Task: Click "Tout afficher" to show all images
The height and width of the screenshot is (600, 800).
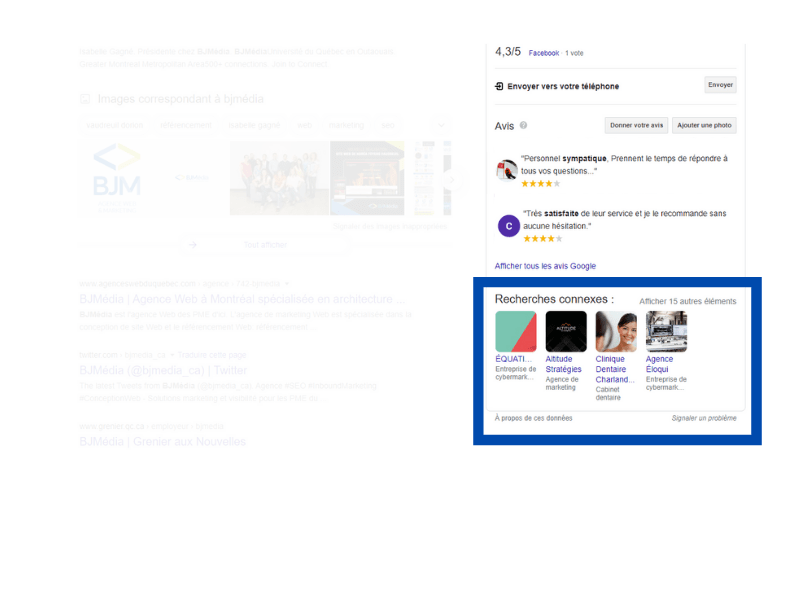Action: [x=266, y=245]
